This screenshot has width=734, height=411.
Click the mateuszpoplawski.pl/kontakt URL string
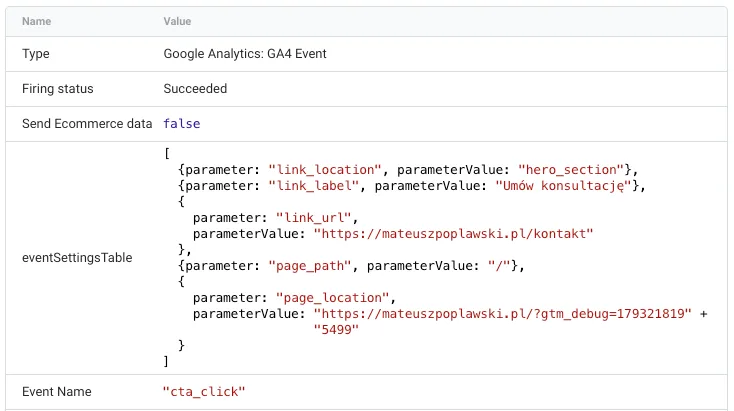coord(454,234)
